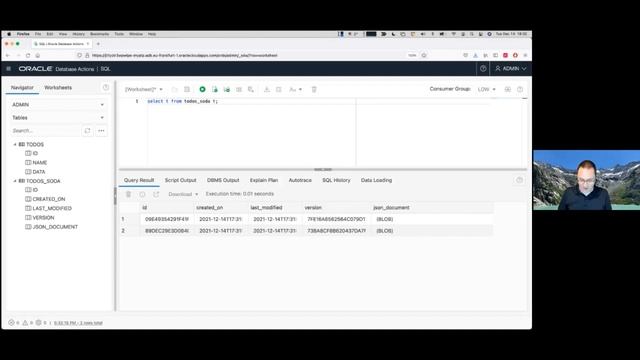The image size is (640, 360).
Task: Open the Bookmarks menu in the menu bar
Action: [x=99, y=34]
